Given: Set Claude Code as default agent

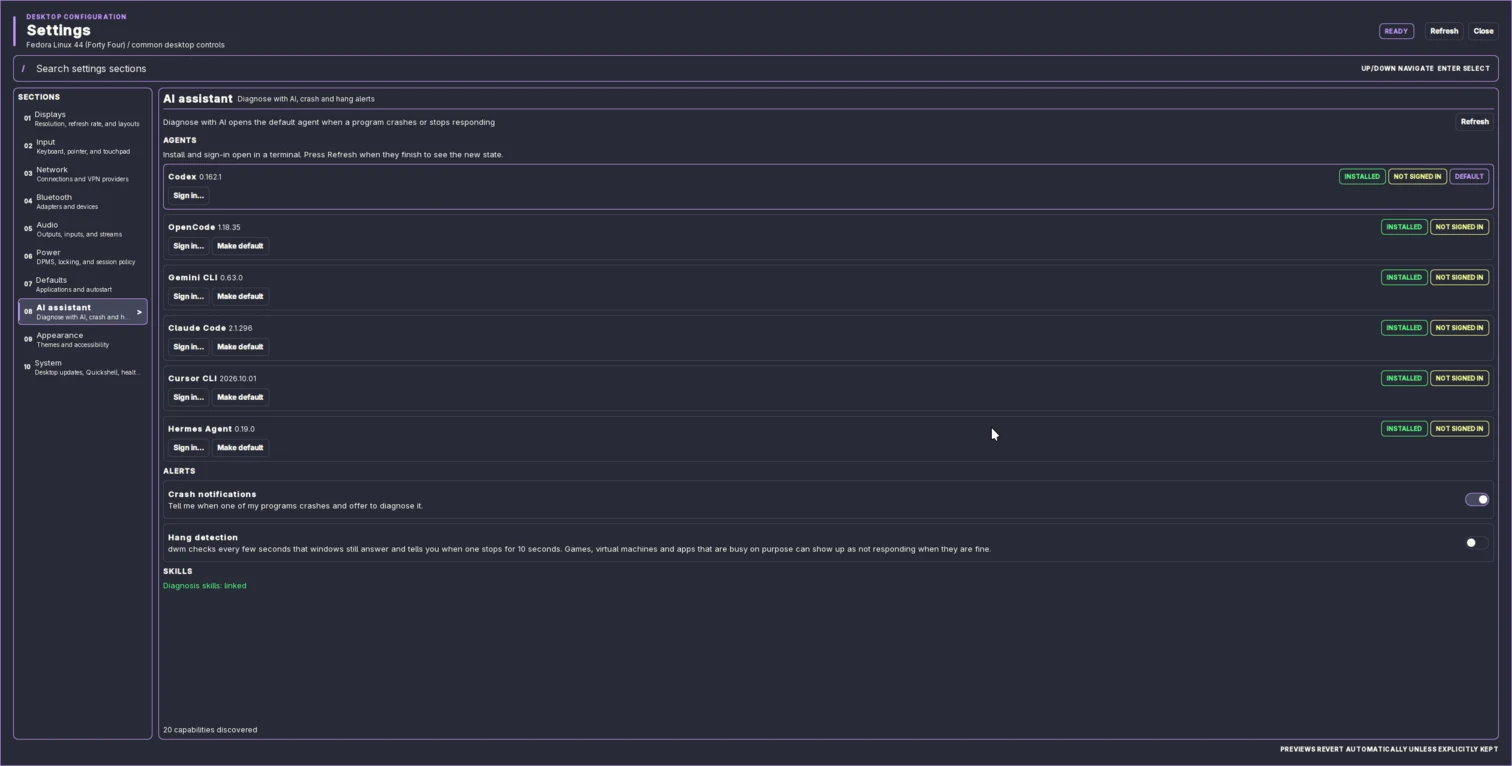Looking at the screenshot, I should click(240, 347).
